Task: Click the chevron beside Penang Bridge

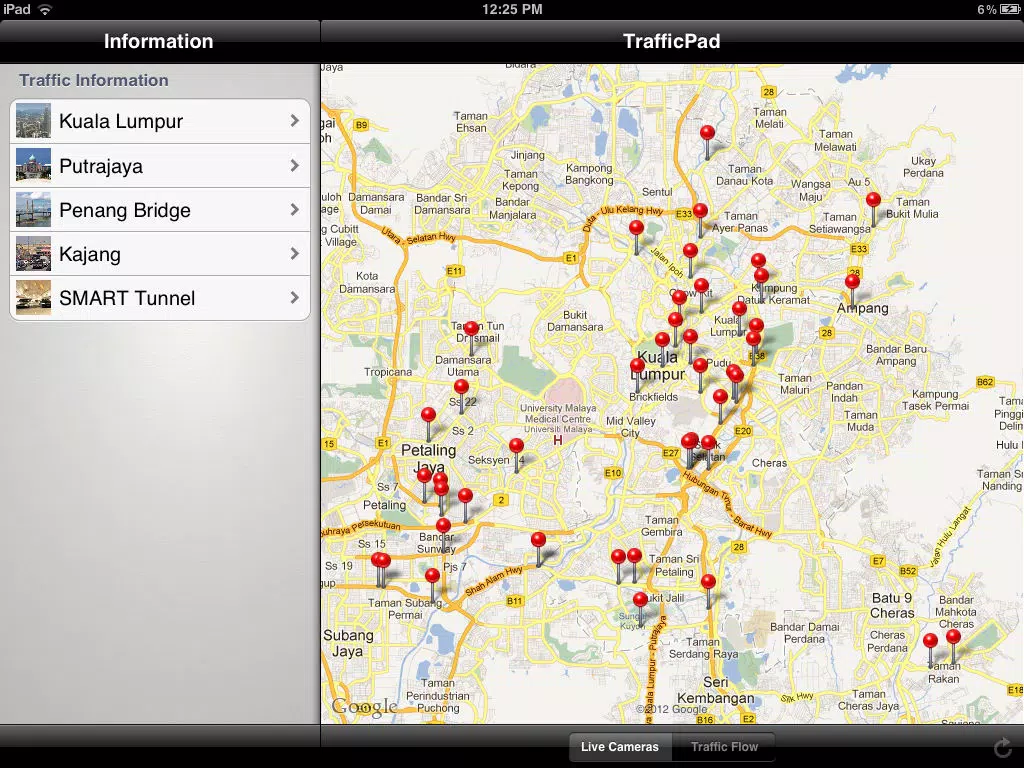Action: click(x=295, y=210)
